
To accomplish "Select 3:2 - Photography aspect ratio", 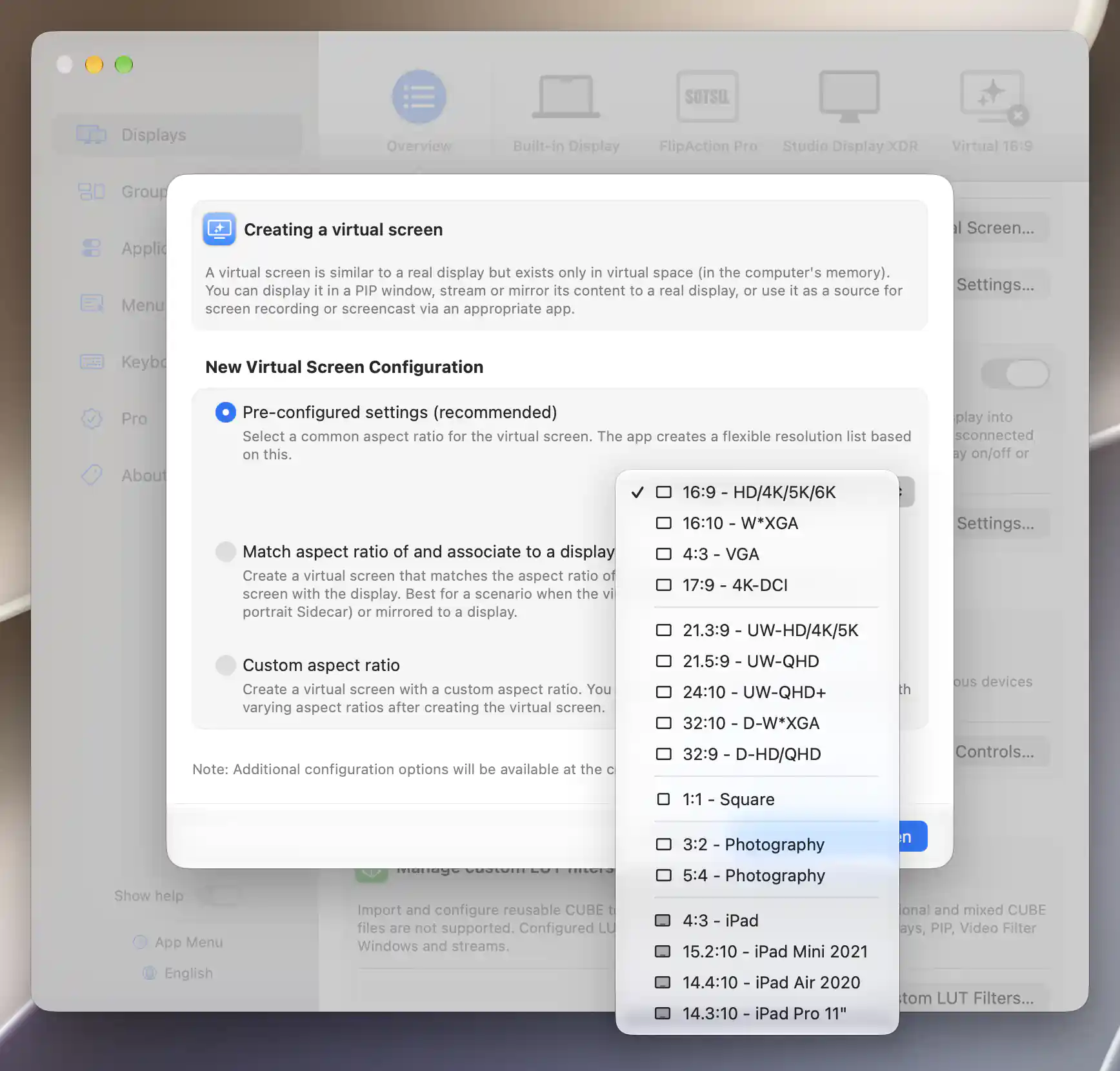I will (757, 845).
